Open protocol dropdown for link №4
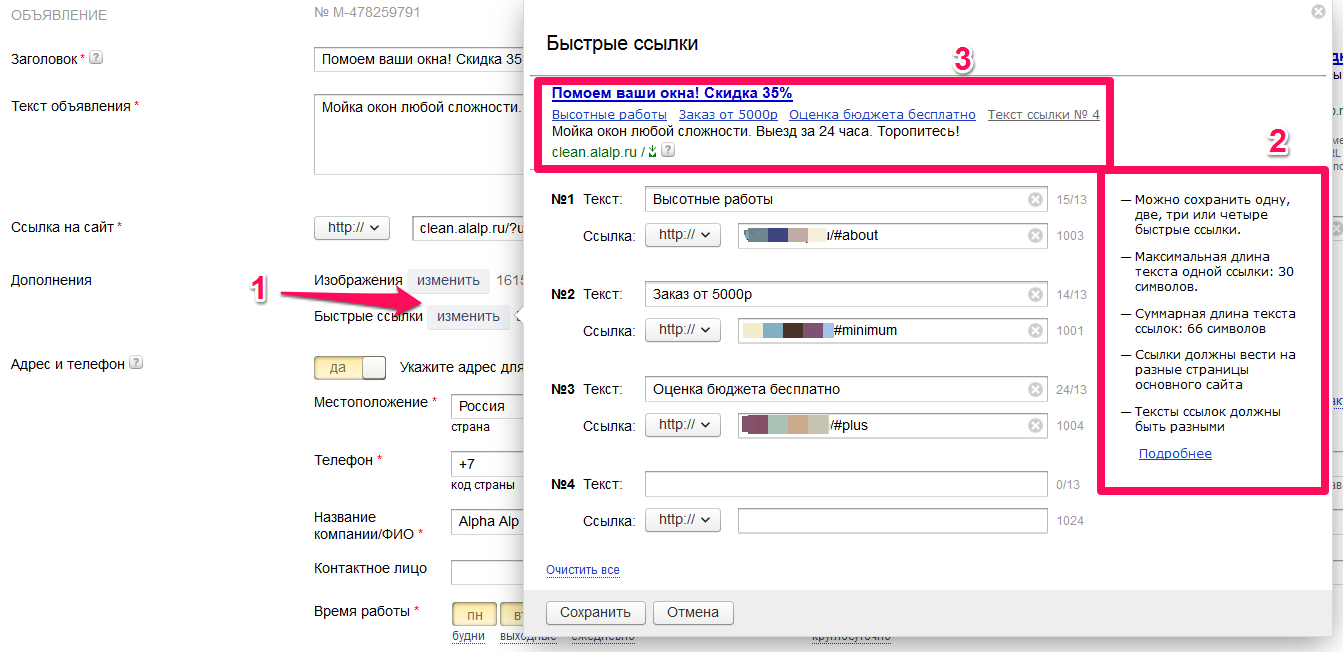 tap(682, 520)
